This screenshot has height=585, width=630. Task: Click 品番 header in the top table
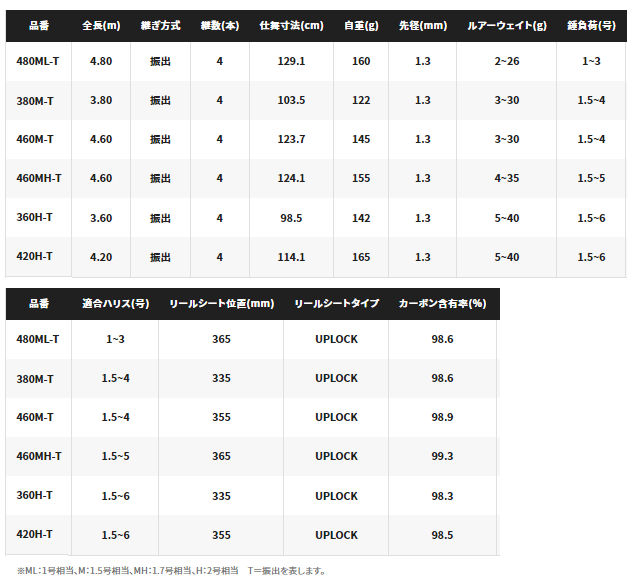[39, 26]
